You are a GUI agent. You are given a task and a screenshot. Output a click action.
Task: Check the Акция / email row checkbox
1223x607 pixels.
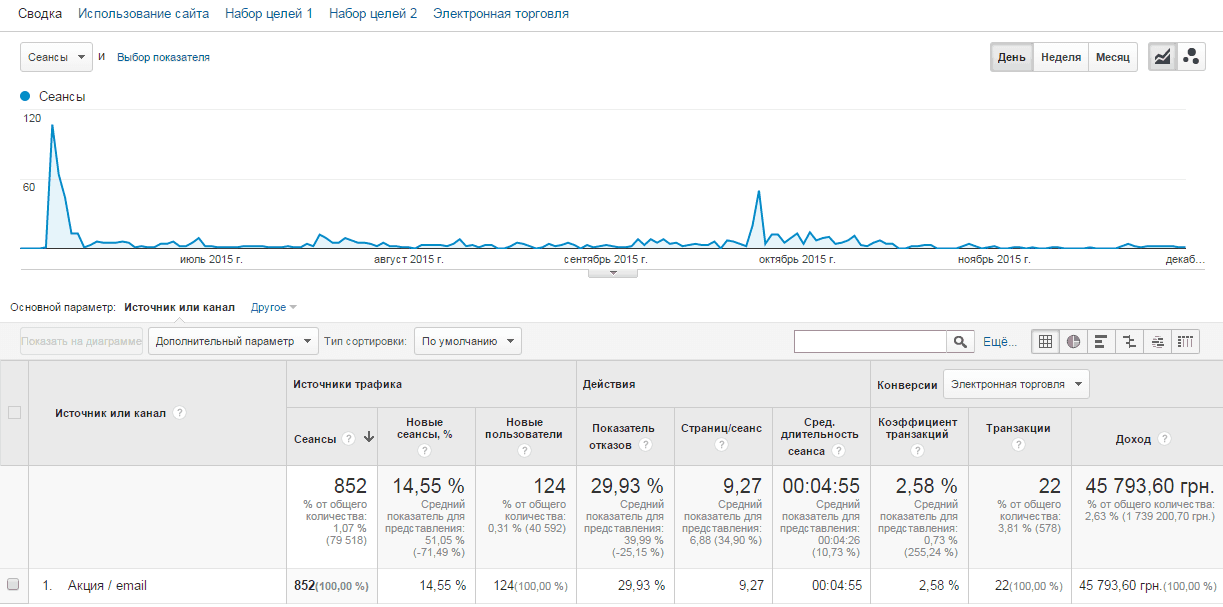coord(14,585)
